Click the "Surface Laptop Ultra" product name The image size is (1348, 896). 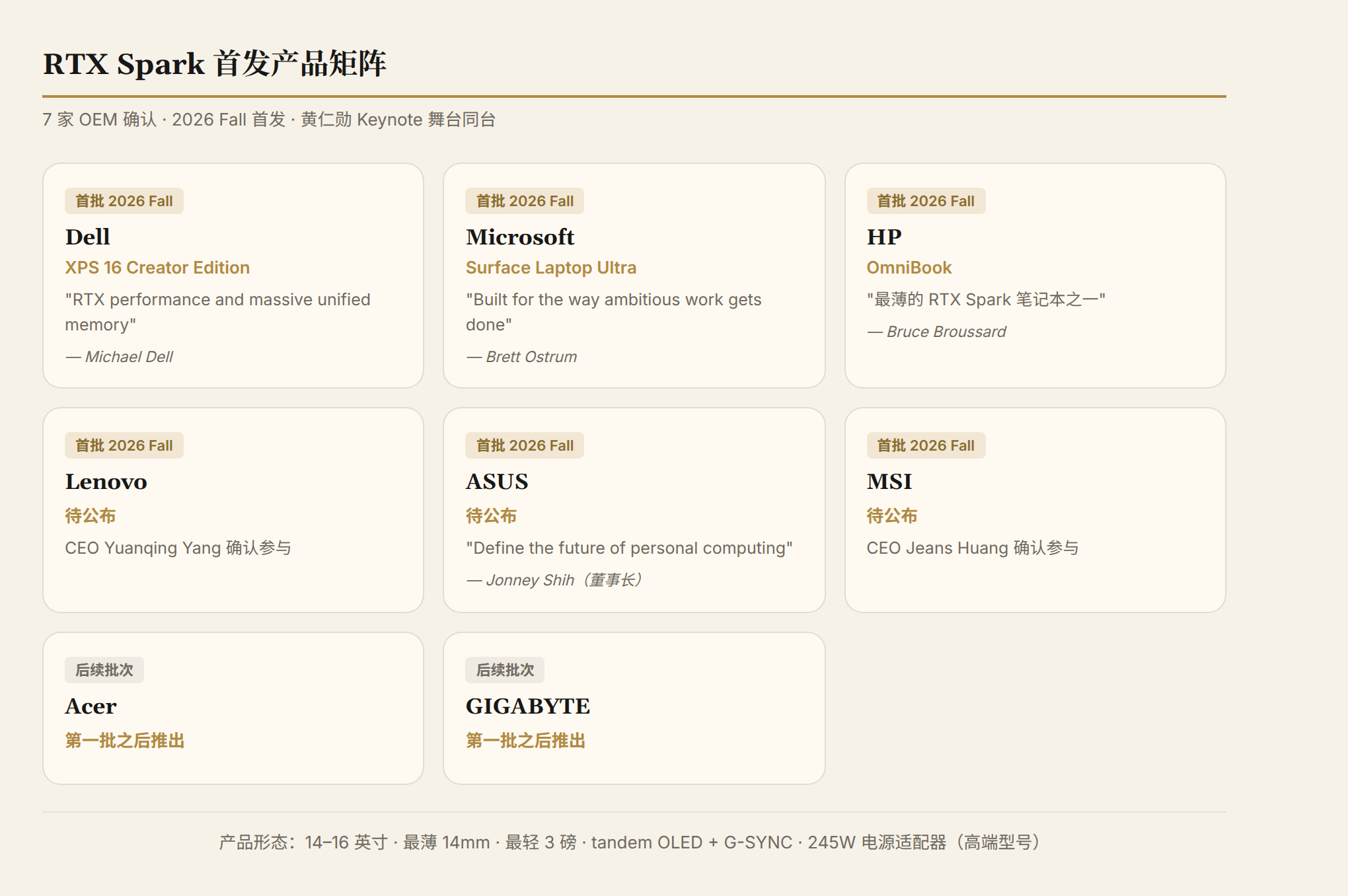[x=551, y=268]
